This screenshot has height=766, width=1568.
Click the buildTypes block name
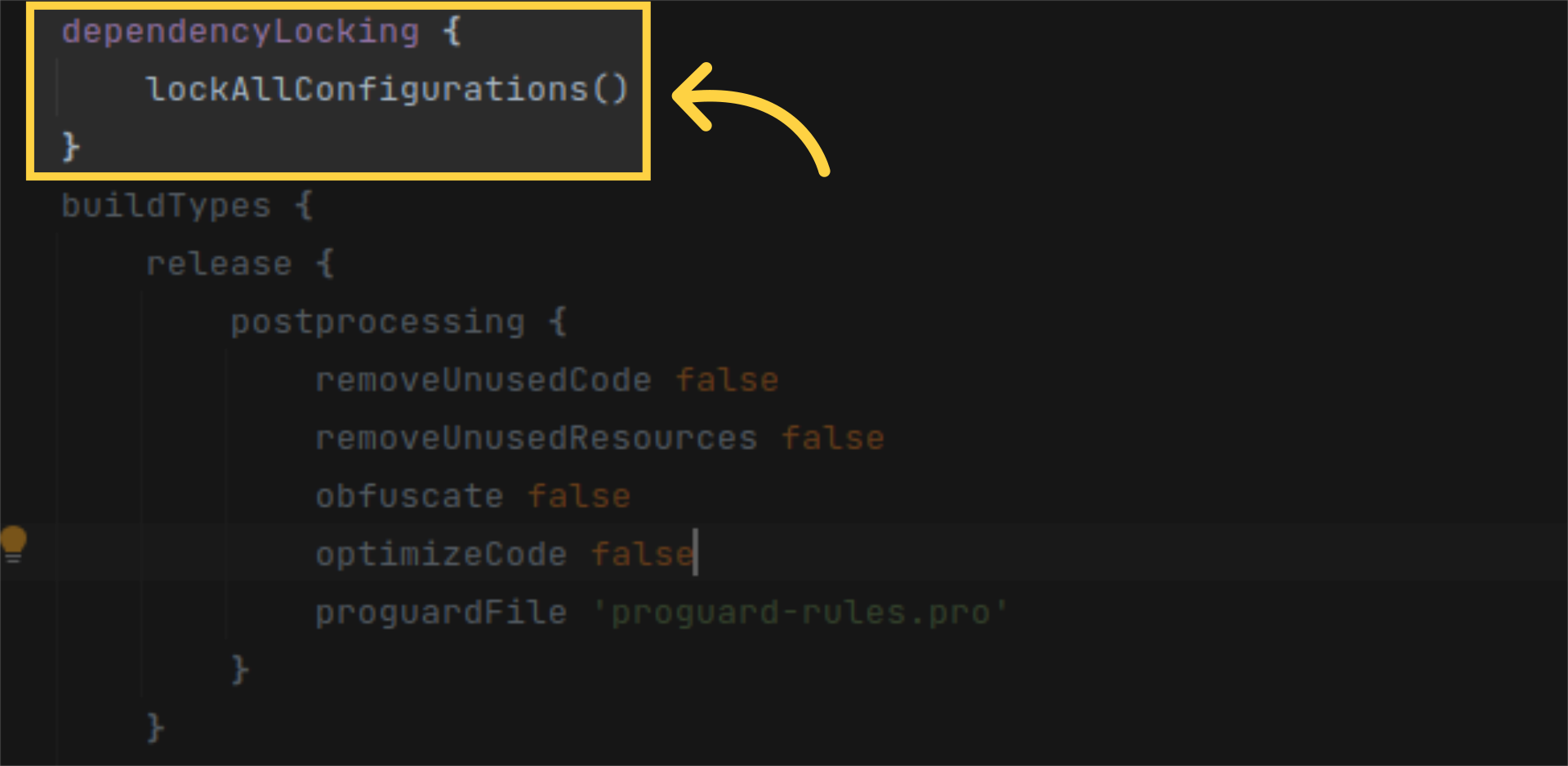(x=166, y=206)
